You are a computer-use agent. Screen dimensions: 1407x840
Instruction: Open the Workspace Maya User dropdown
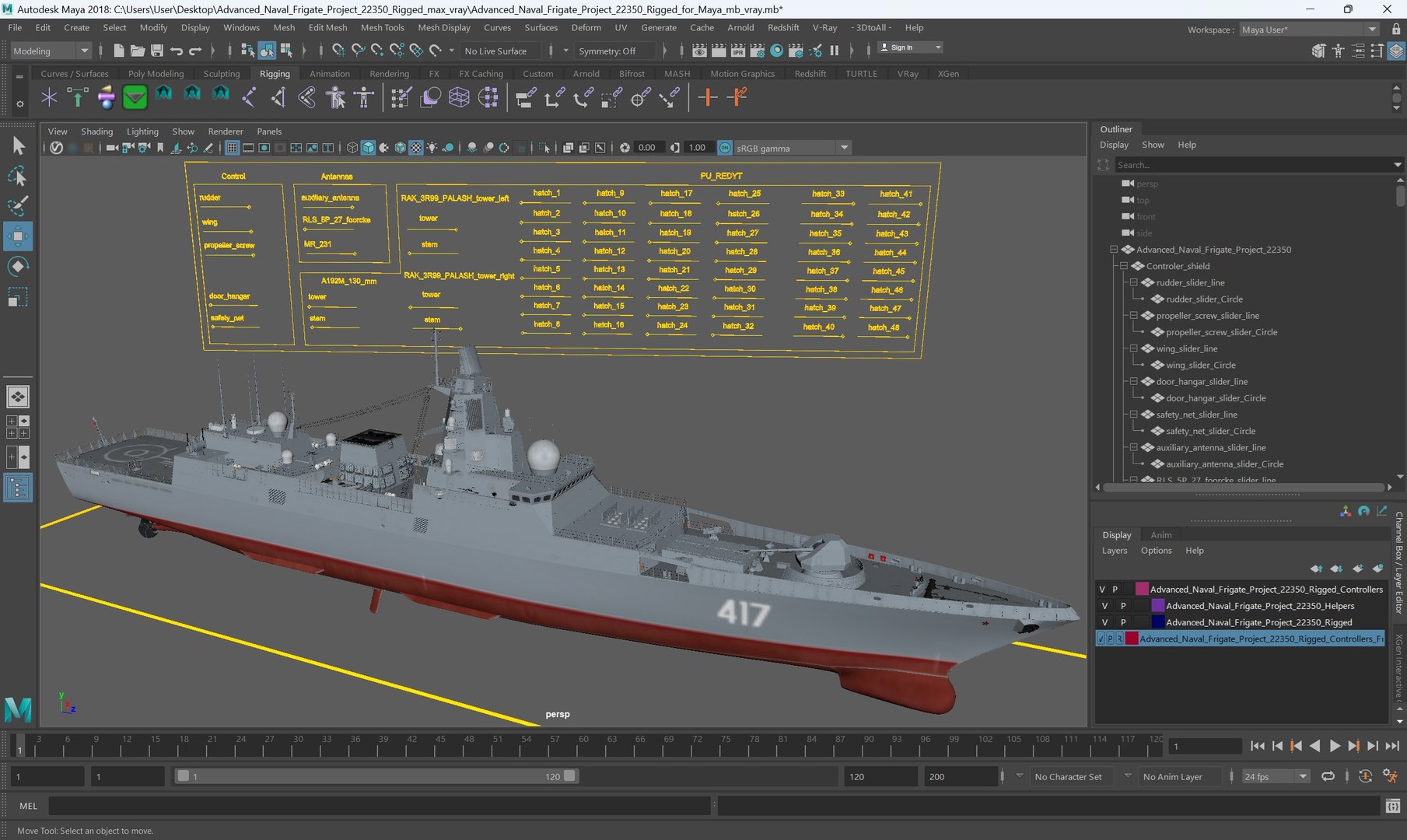(x=1309, y=30)
